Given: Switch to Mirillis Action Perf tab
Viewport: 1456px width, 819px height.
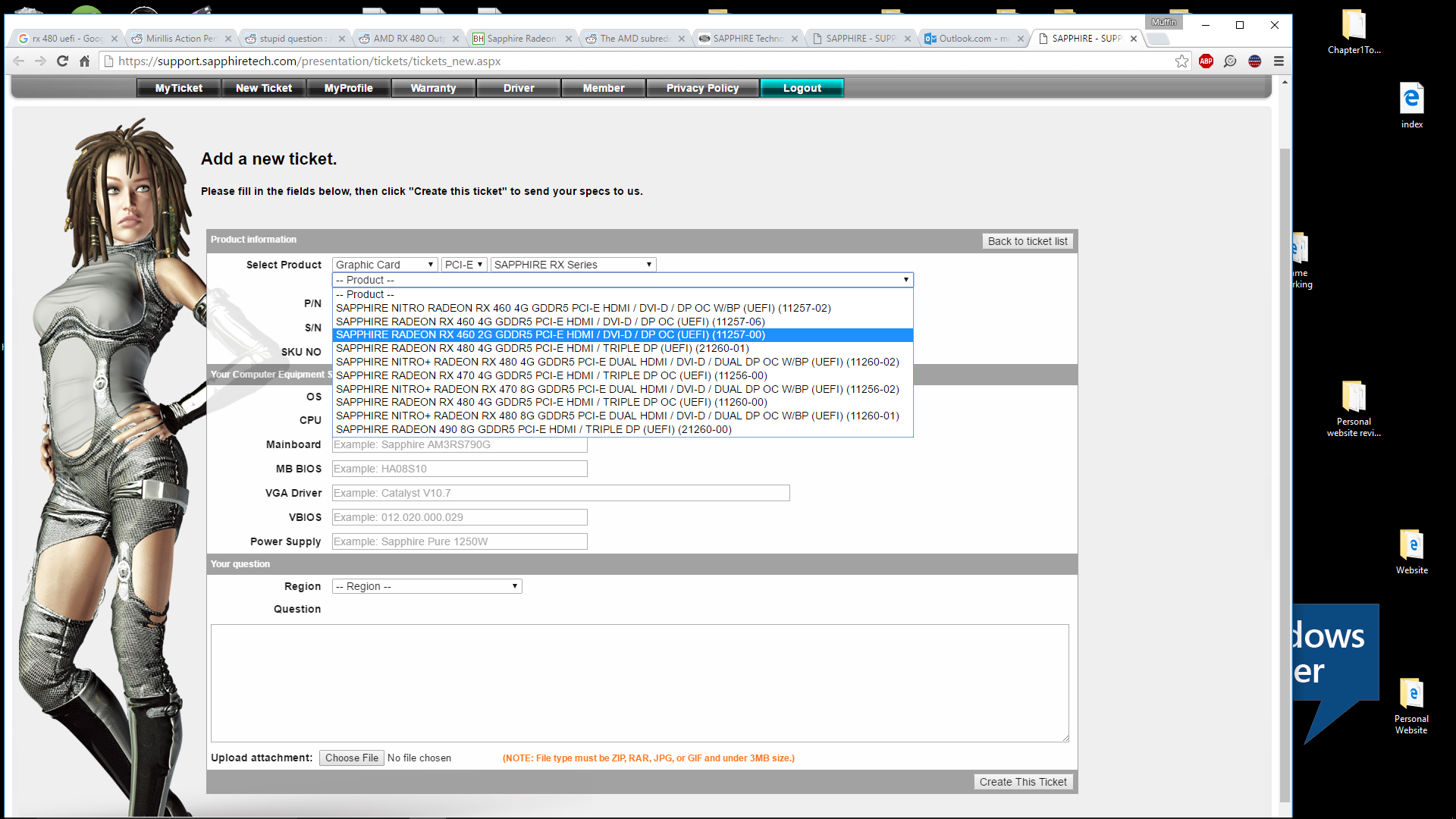Looking at the screenshot, I should (181, 39).
